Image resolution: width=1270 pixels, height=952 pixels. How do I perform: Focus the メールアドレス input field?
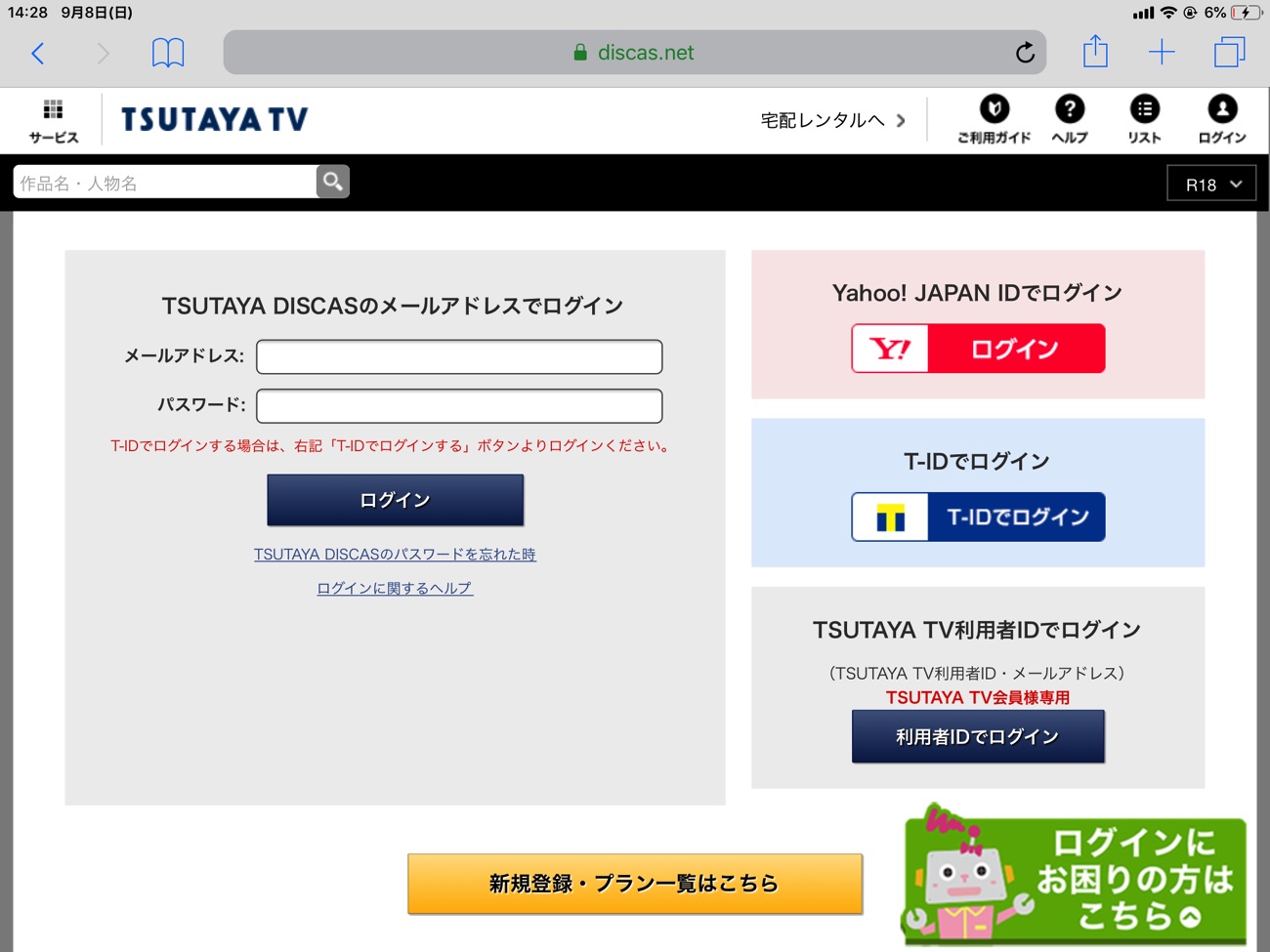pyautogui.click(x=459, y=356)
